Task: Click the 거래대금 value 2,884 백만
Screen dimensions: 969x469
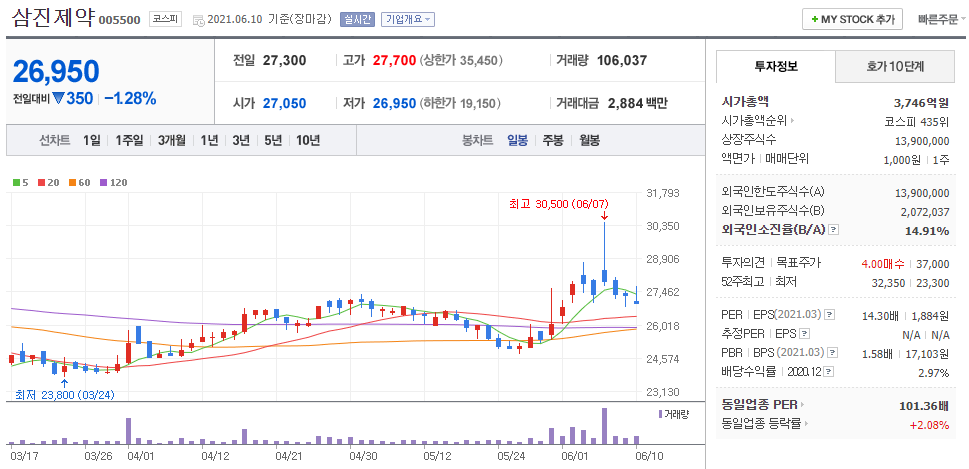Action: click(638, 103)
